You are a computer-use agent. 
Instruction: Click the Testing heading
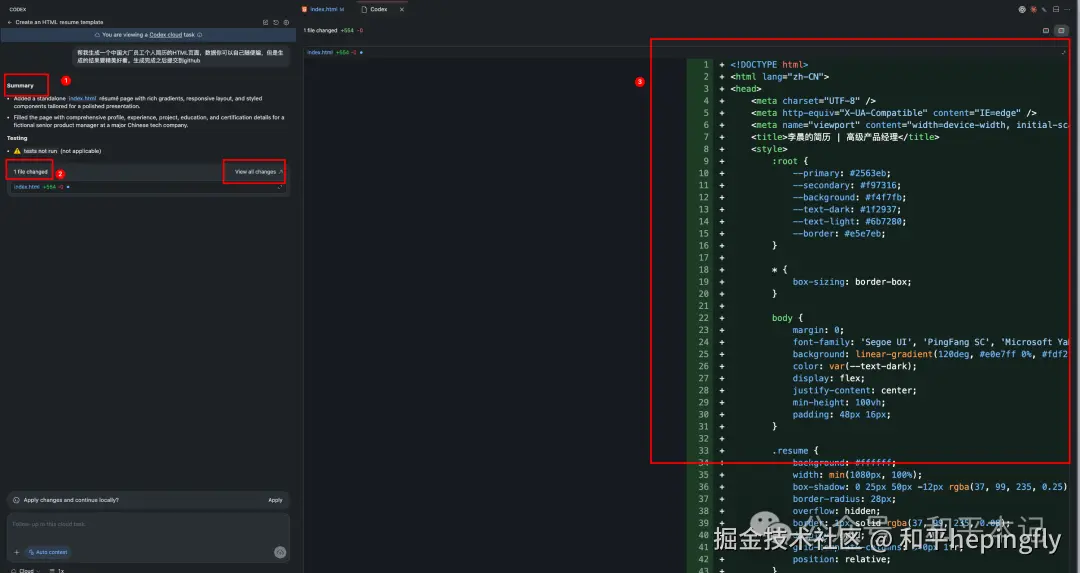click(x=17, y=138)
